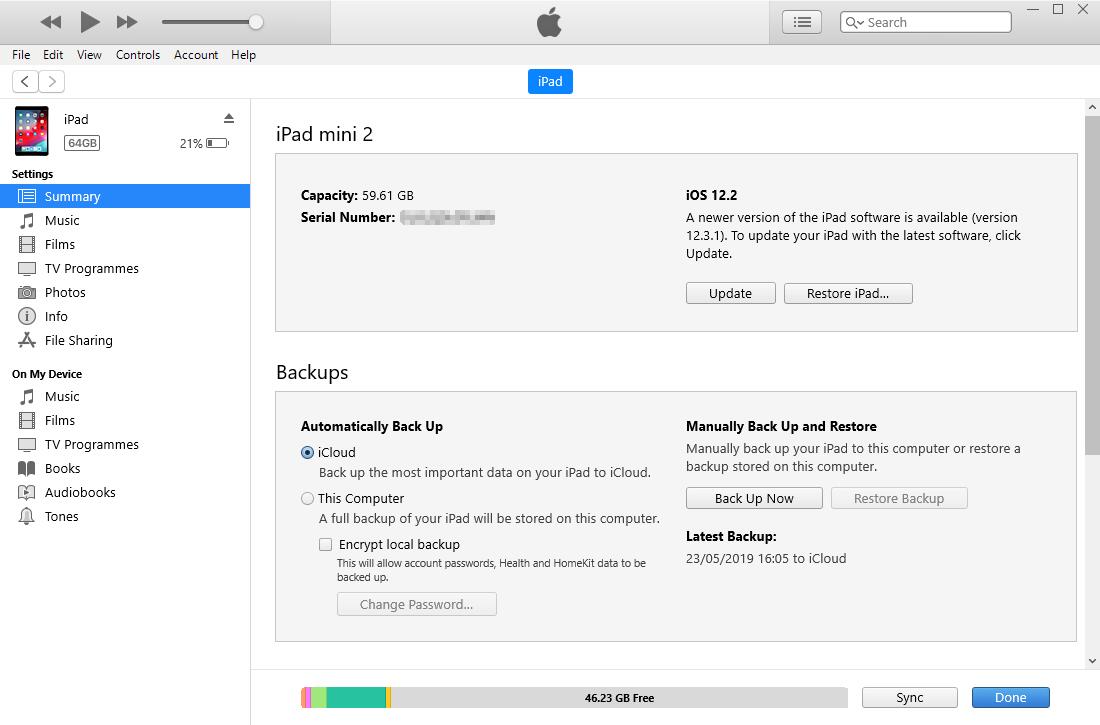This screenshot has width=1100, height=725.
Task: Go back with the left chevron
Action: [x=25, y=81]
